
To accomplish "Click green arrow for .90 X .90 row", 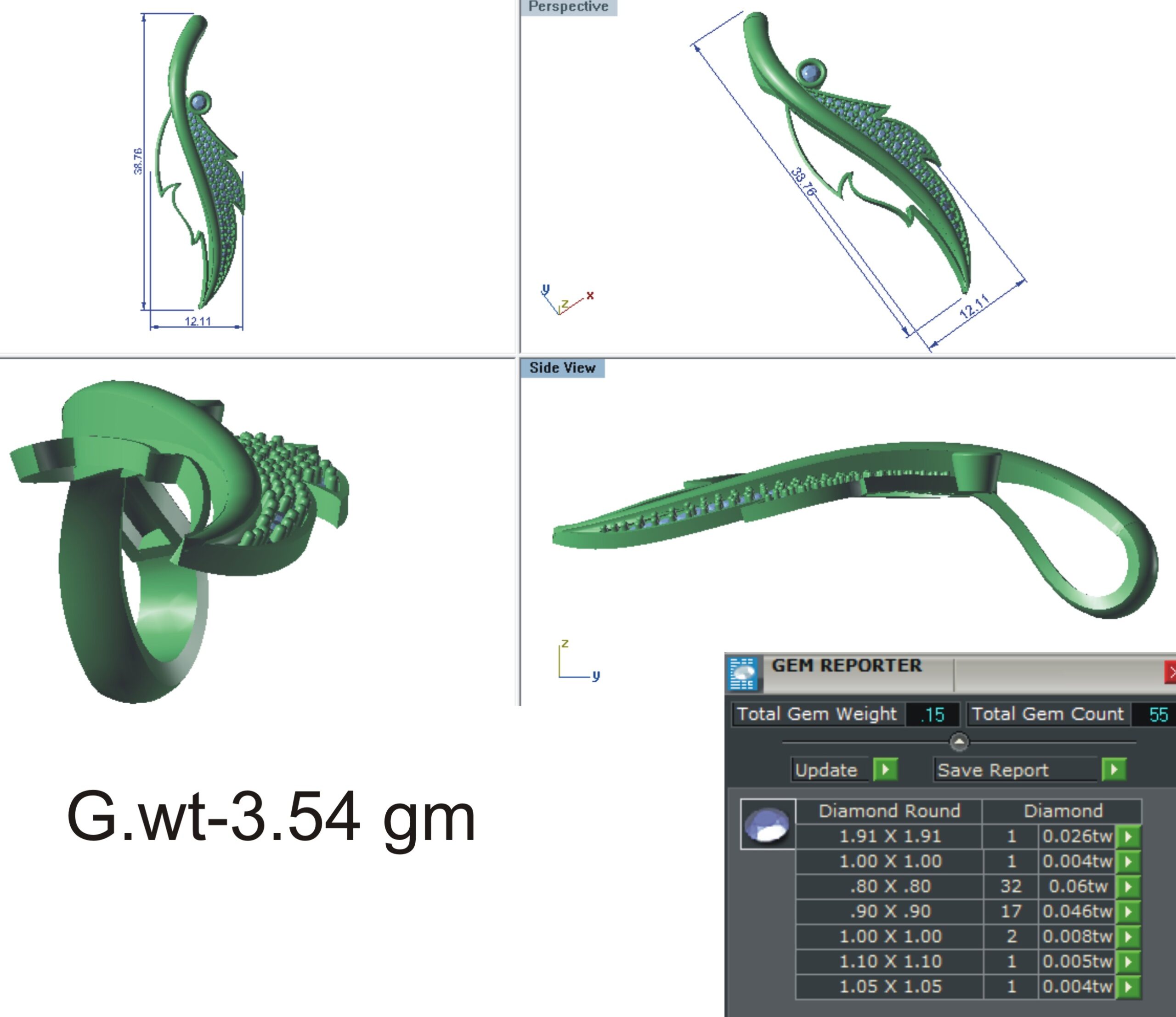I will (x=1128, y=911).
